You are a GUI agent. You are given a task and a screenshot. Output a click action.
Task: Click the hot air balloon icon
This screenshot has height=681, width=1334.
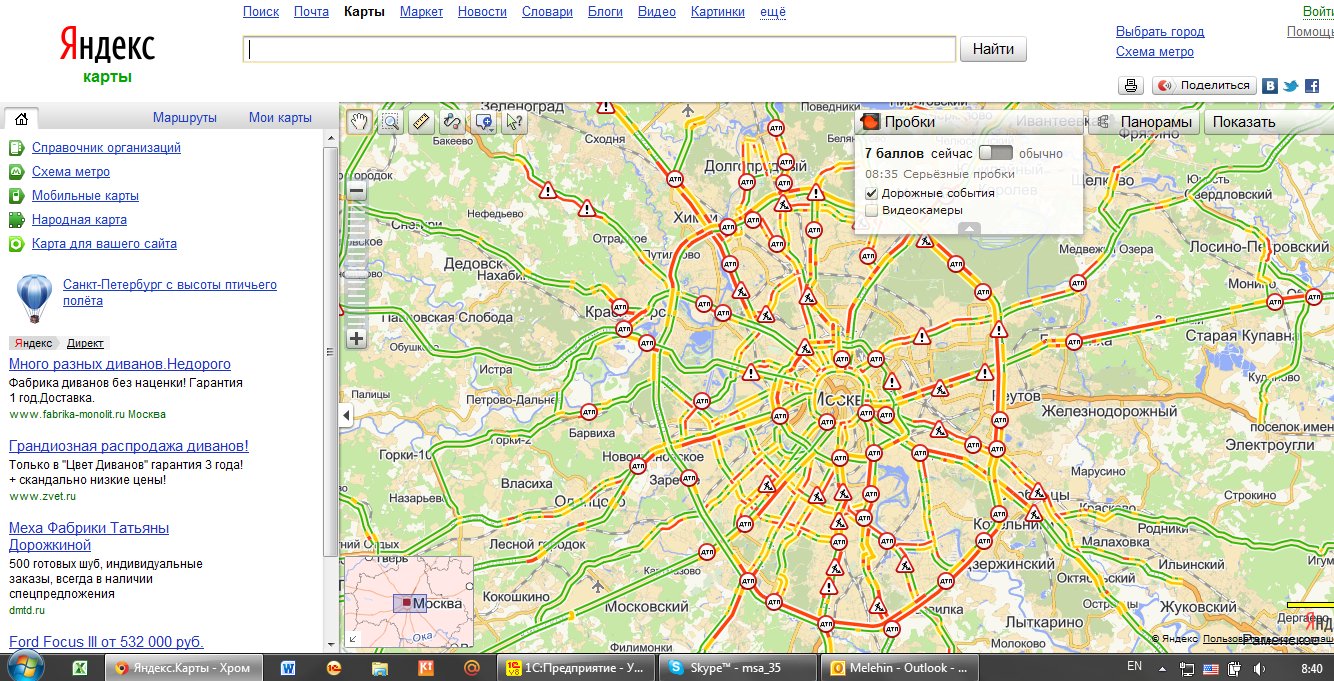(34, 298)
